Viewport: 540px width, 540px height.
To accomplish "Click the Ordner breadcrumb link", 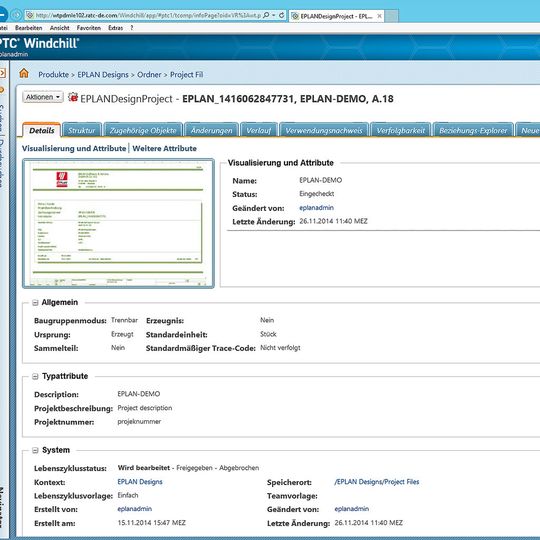I will coord(149,74).
